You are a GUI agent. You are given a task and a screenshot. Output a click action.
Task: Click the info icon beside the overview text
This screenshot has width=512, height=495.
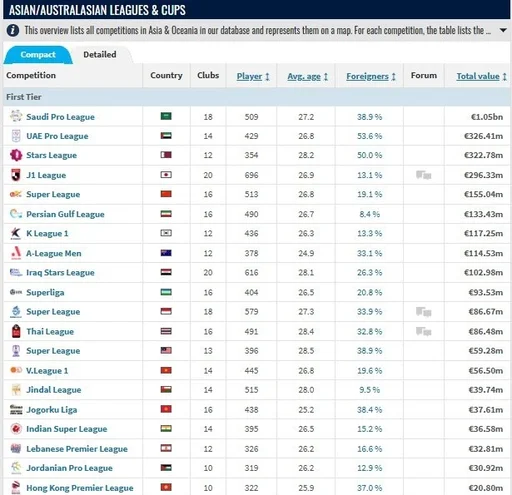pos(13,30)
